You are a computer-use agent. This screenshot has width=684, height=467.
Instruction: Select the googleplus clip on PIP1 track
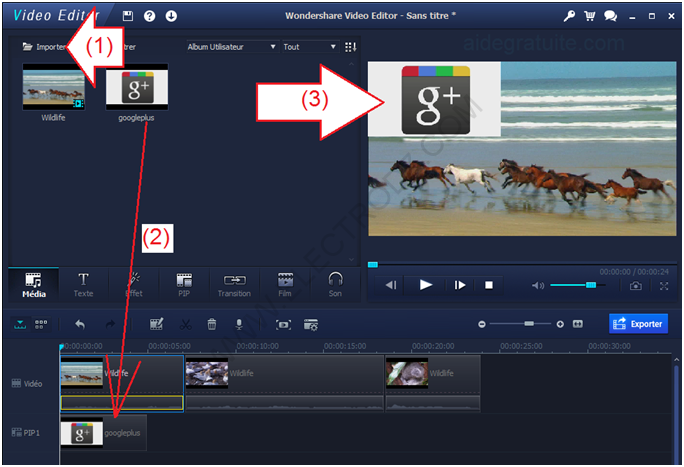(103, 433)
